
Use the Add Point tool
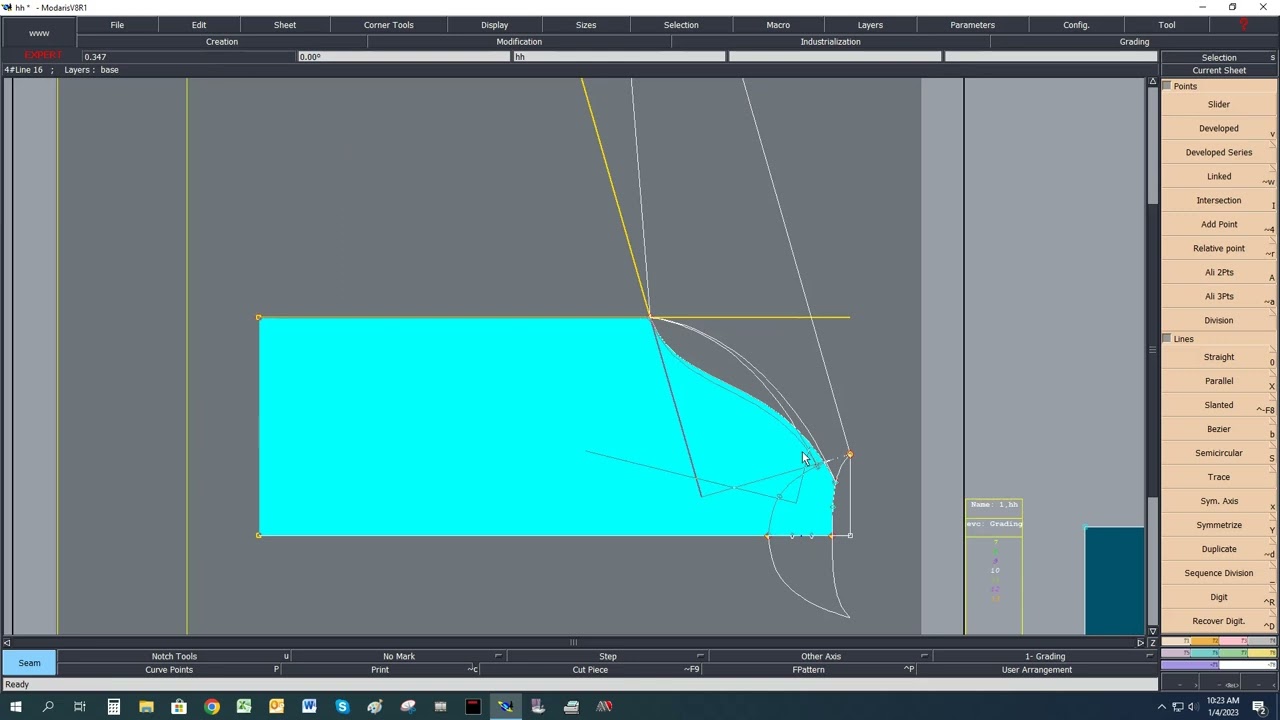1218,224
